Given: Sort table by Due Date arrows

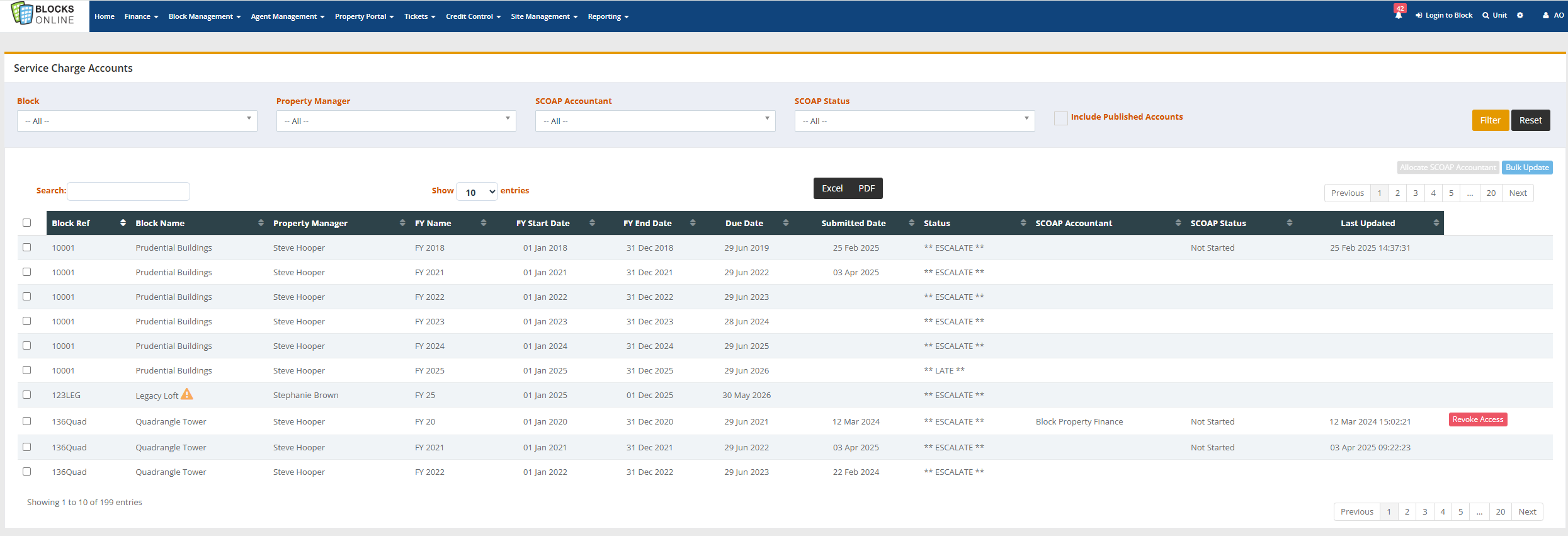Looking at the screenshot, I should [785, 223].
